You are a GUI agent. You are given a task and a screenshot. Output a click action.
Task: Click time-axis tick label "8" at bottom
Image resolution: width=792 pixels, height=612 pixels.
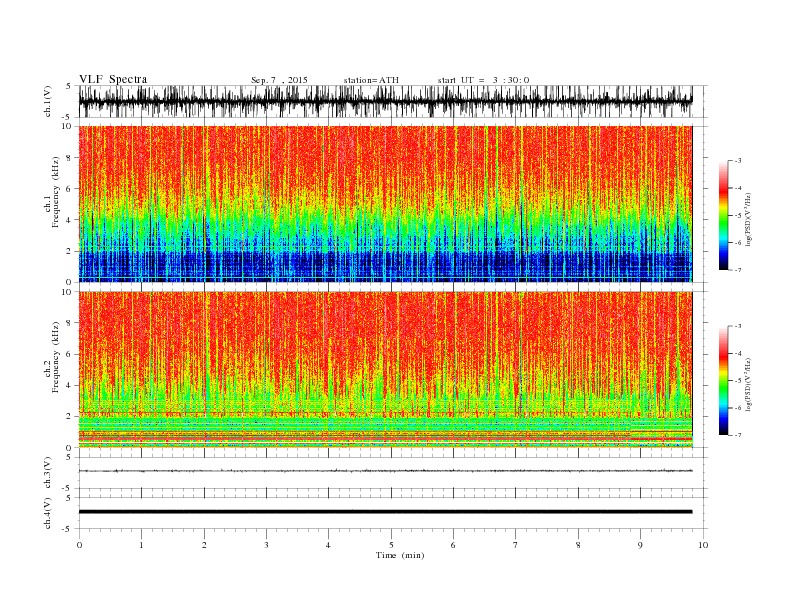tap(578, 545)
